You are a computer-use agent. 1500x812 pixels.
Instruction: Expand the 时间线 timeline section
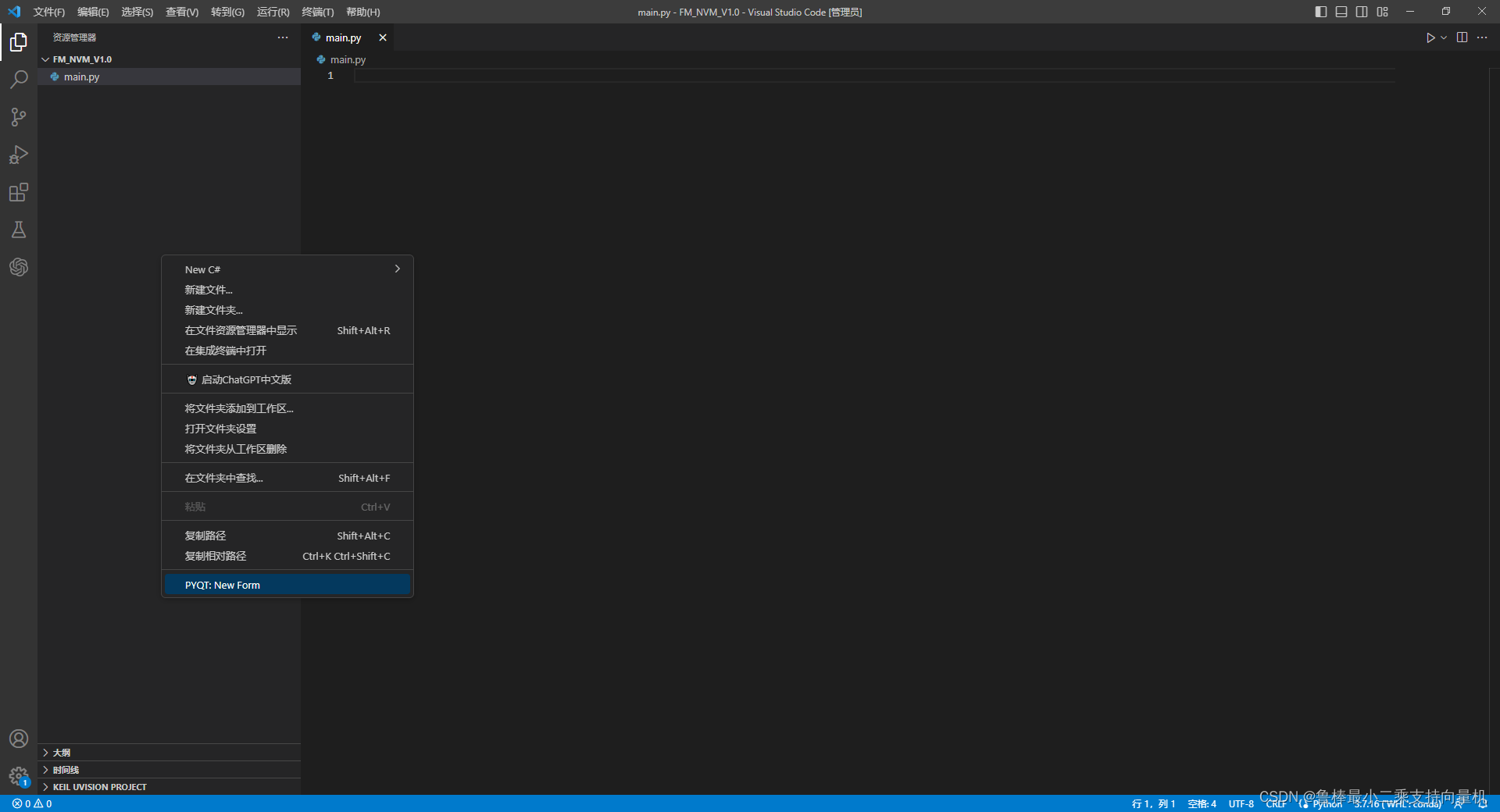pos(169,770)
